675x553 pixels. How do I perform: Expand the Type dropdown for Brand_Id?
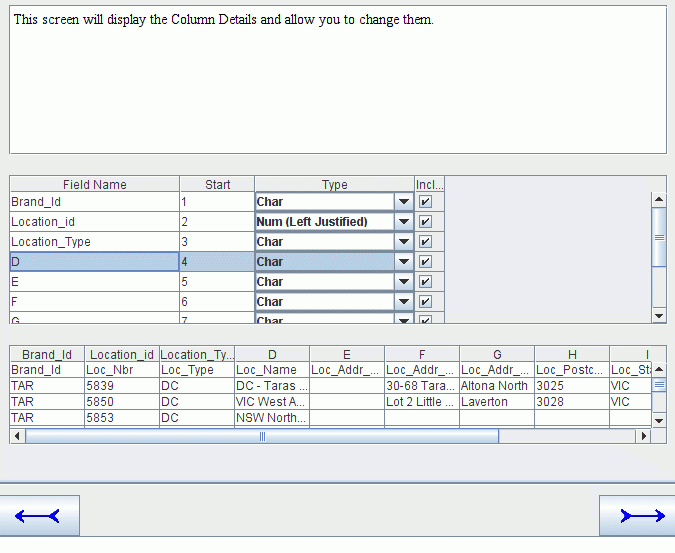point(404,201)
